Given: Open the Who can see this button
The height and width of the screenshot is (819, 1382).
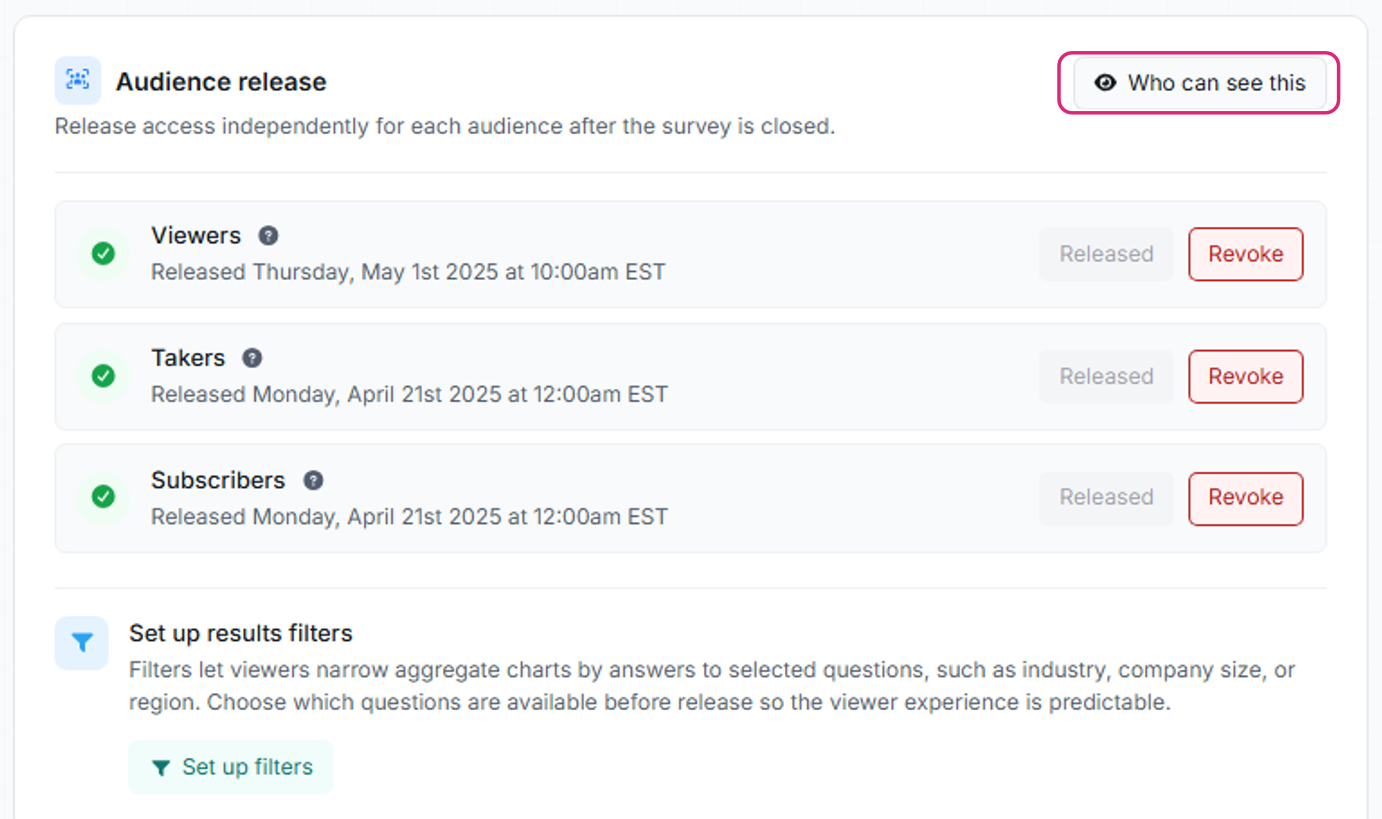Looking at the screenshot, I should [1200, 83].
